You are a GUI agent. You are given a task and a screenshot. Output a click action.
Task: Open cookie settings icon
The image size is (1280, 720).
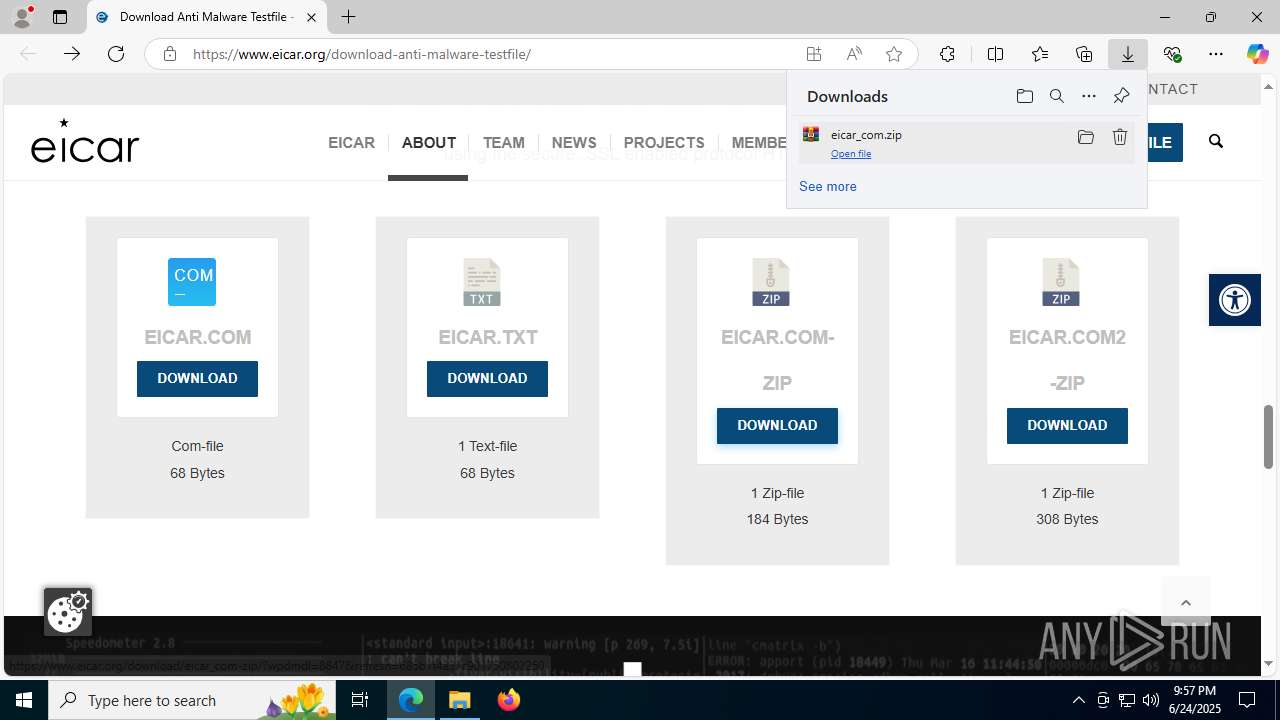point(68,611)
